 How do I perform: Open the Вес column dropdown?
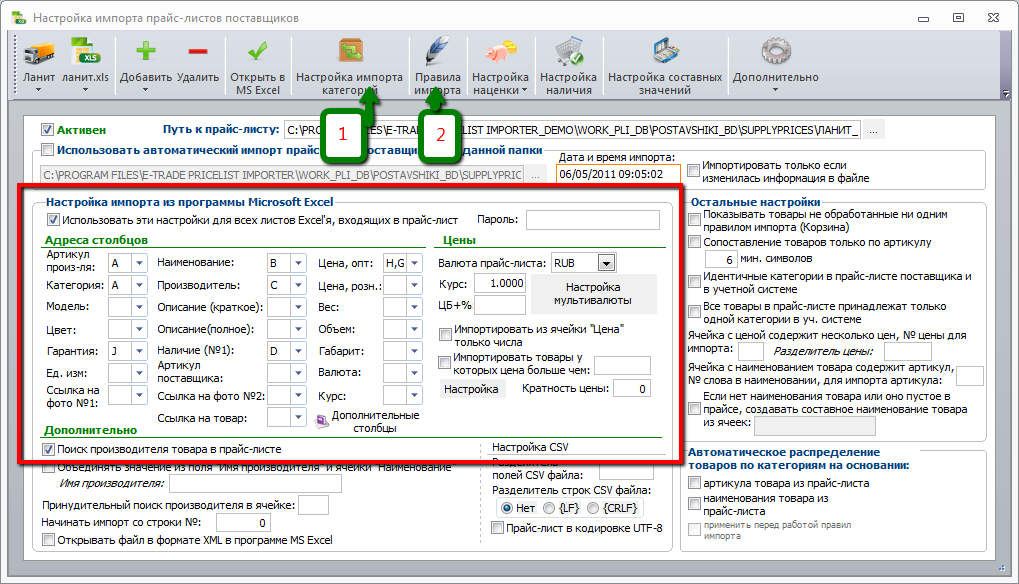point(415,307)
